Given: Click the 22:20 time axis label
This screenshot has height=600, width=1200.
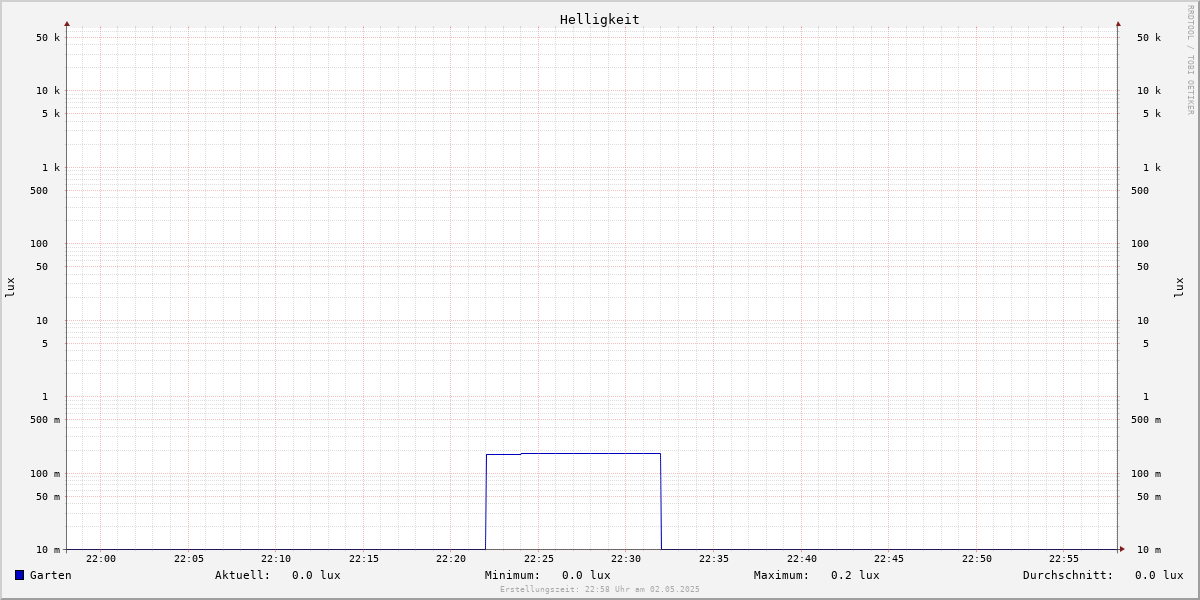Looking at the screenshot, I should 451,559.
